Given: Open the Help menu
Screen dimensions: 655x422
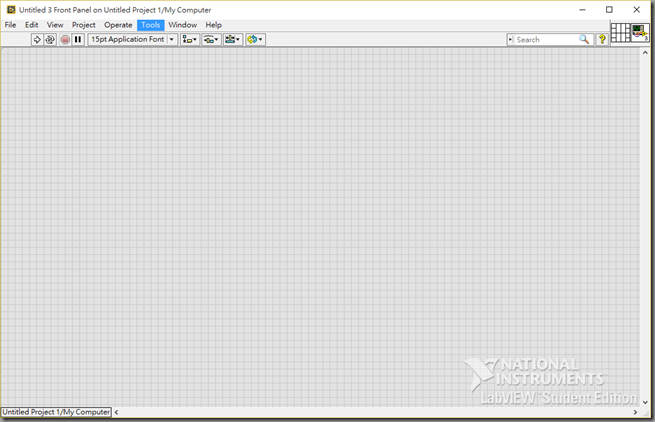Looking at the screenshot, I should click(x=213, y=25).
